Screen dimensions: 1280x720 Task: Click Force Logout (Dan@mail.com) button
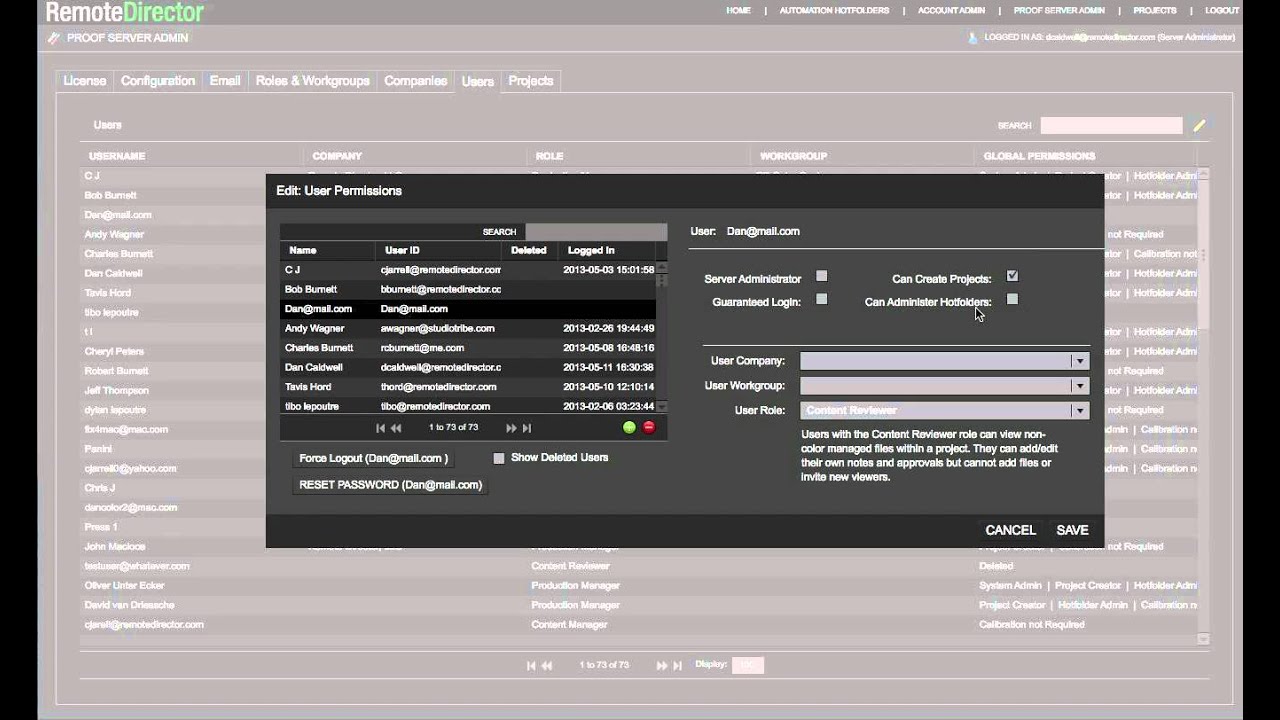pos(374,458)
